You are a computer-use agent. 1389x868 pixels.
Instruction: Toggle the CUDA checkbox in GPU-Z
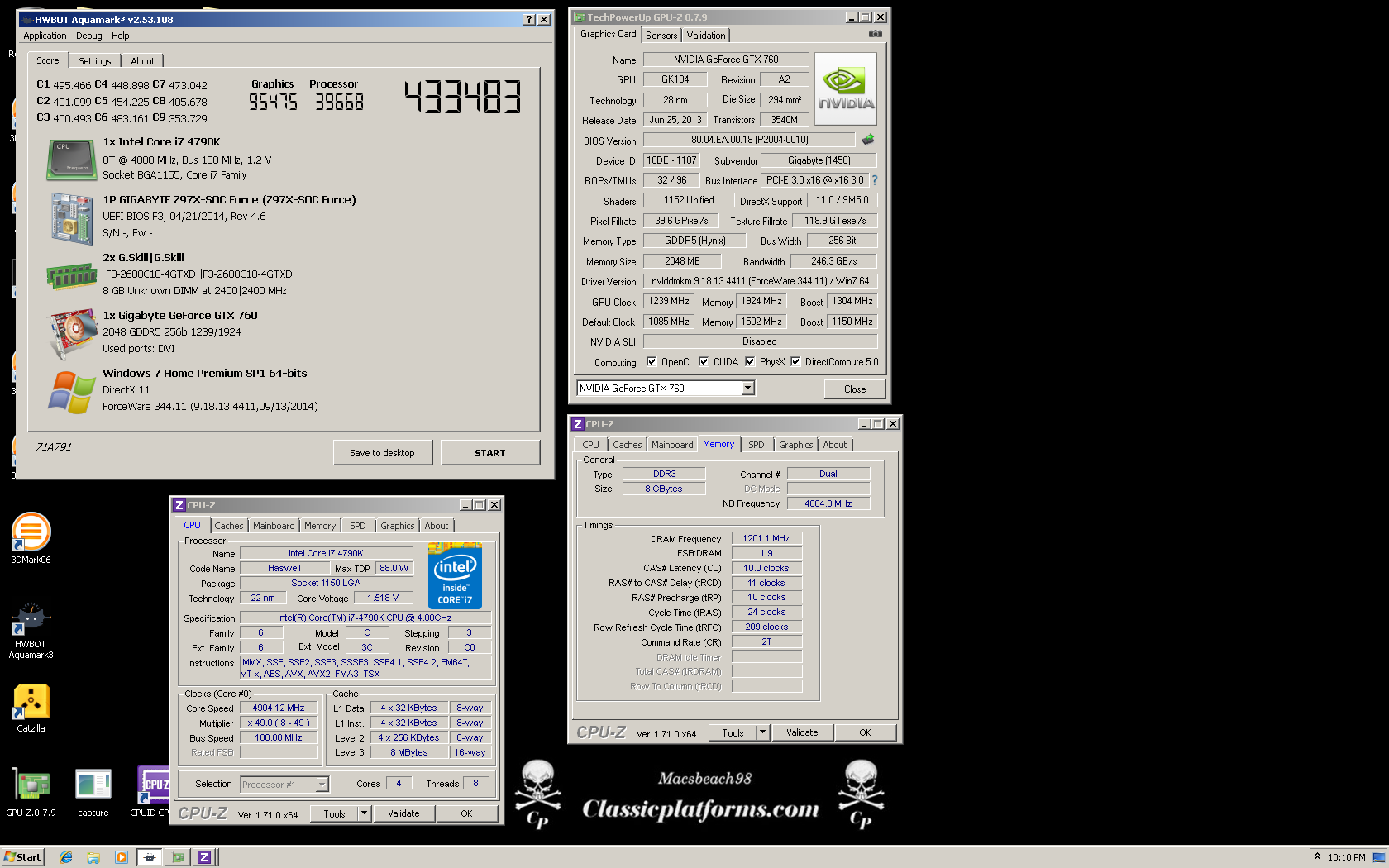[704, 361]
